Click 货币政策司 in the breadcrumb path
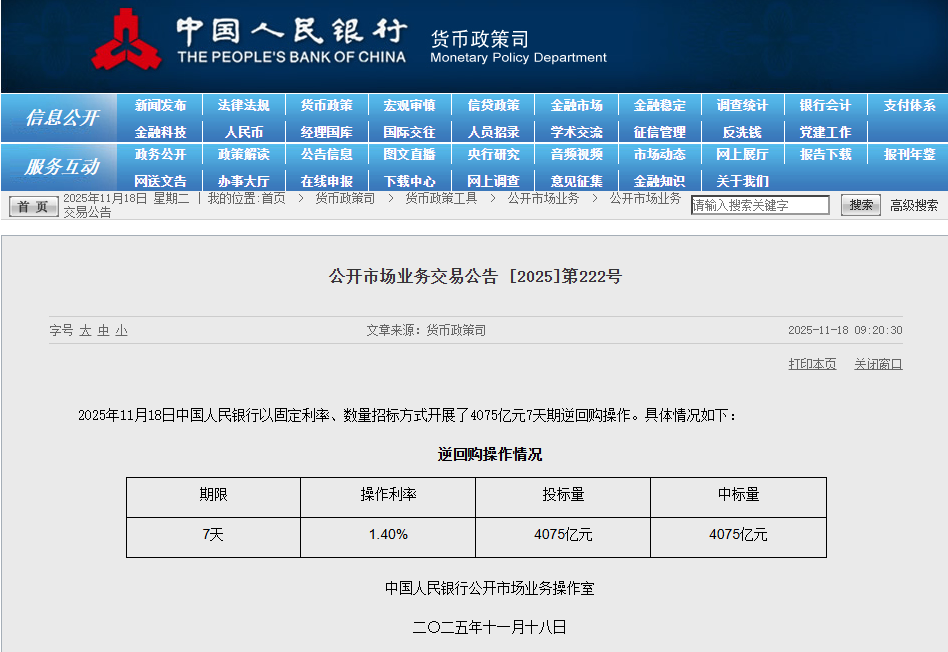Image resolution: width=948 pixels, height=652 pixels. point(345,198)
